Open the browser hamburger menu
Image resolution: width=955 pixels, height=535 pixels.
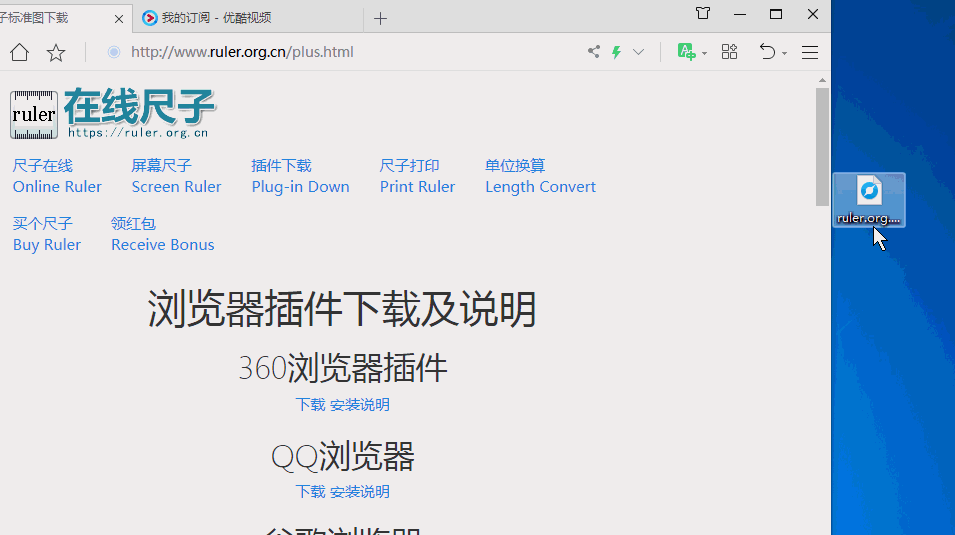(x=809, y=52)
